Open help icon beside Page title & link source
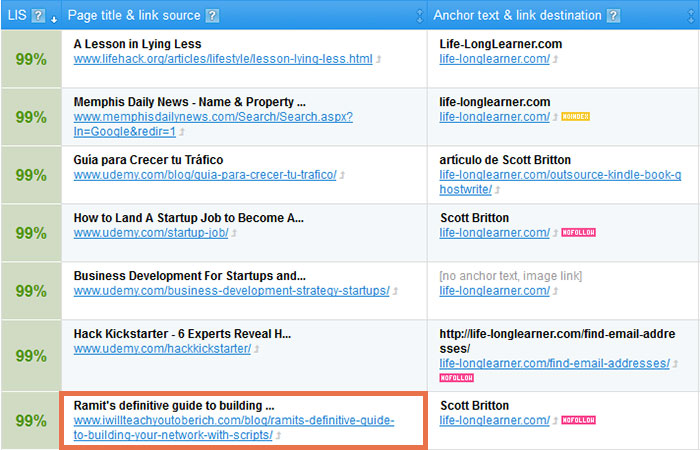 (212, 16)
